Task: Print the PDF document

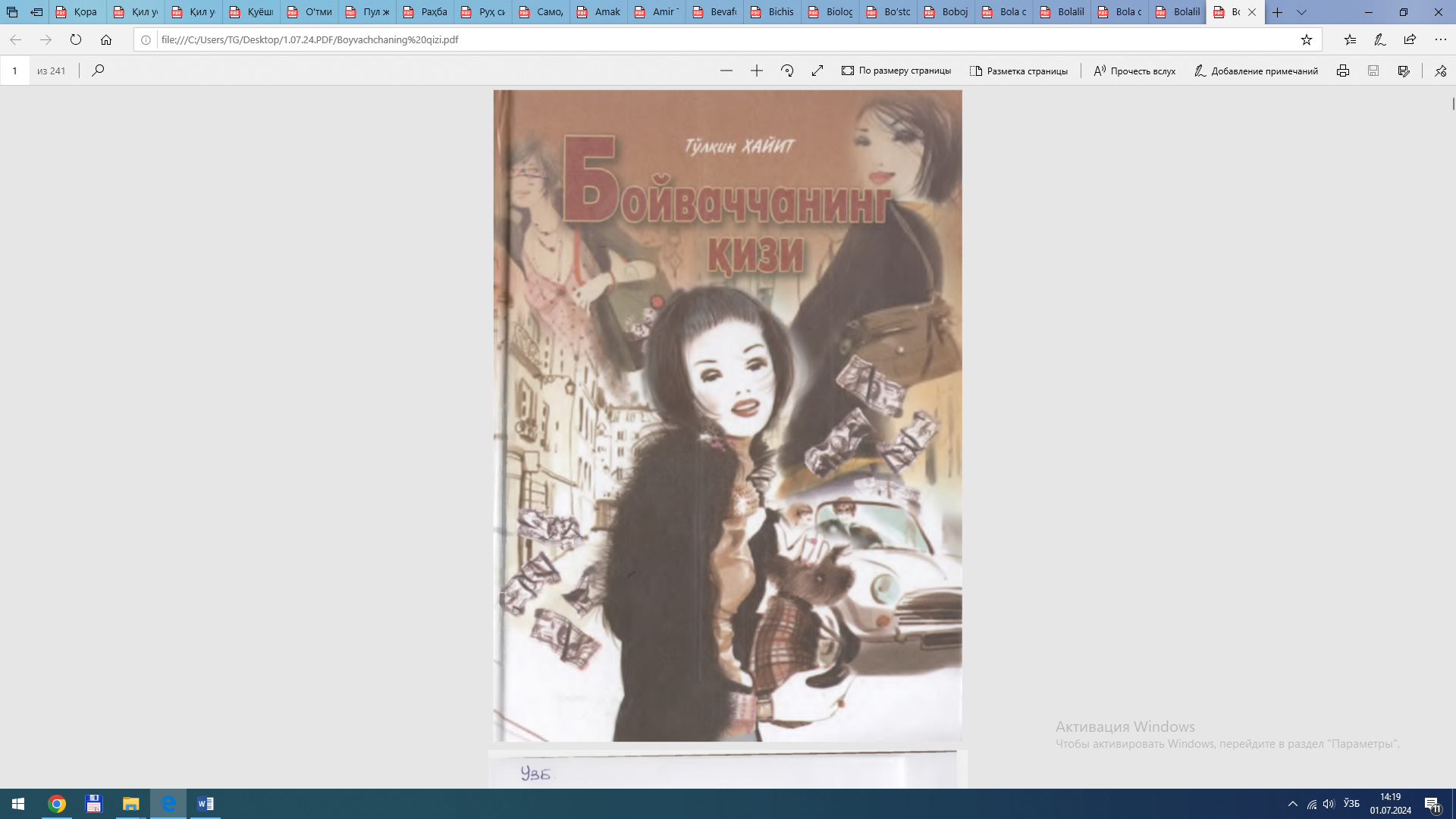Action: tap(1342, 71)
